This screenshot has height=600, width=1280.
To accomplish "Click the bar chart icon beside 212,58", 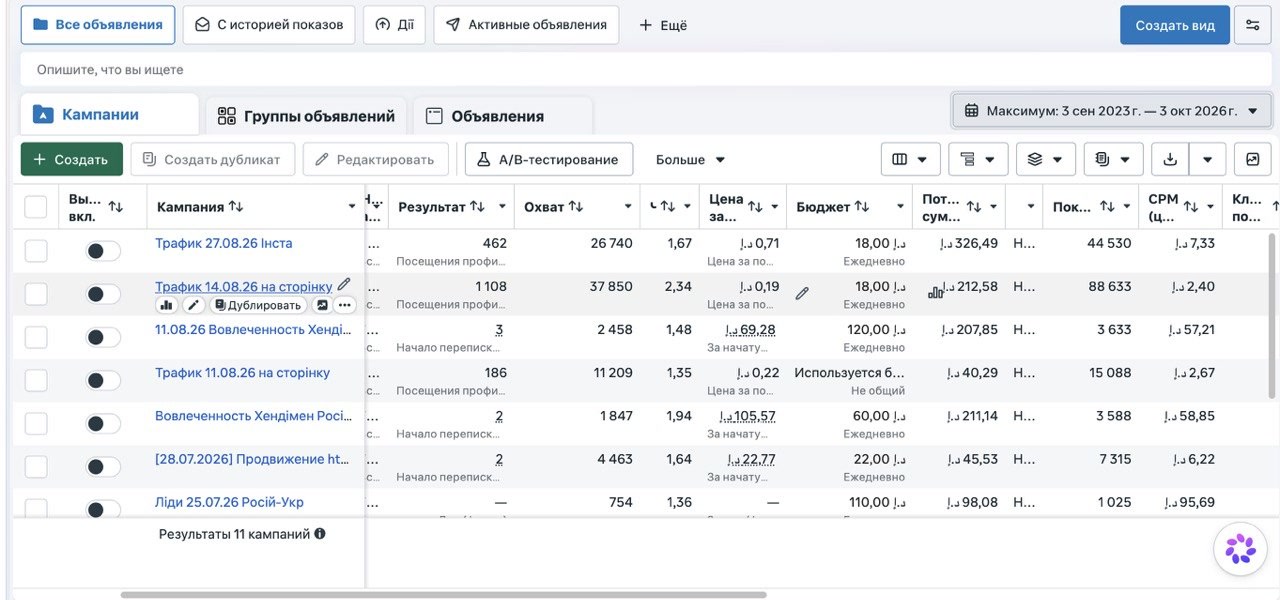I will [x=936, y=293].
